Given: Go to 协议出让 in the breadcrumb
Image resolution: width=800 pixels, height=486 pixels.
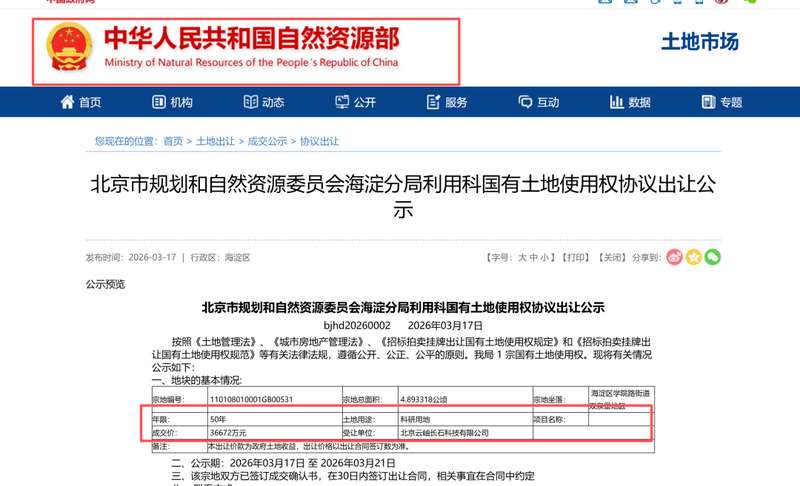Looking at the screenshot, I should tap(319, 141).
